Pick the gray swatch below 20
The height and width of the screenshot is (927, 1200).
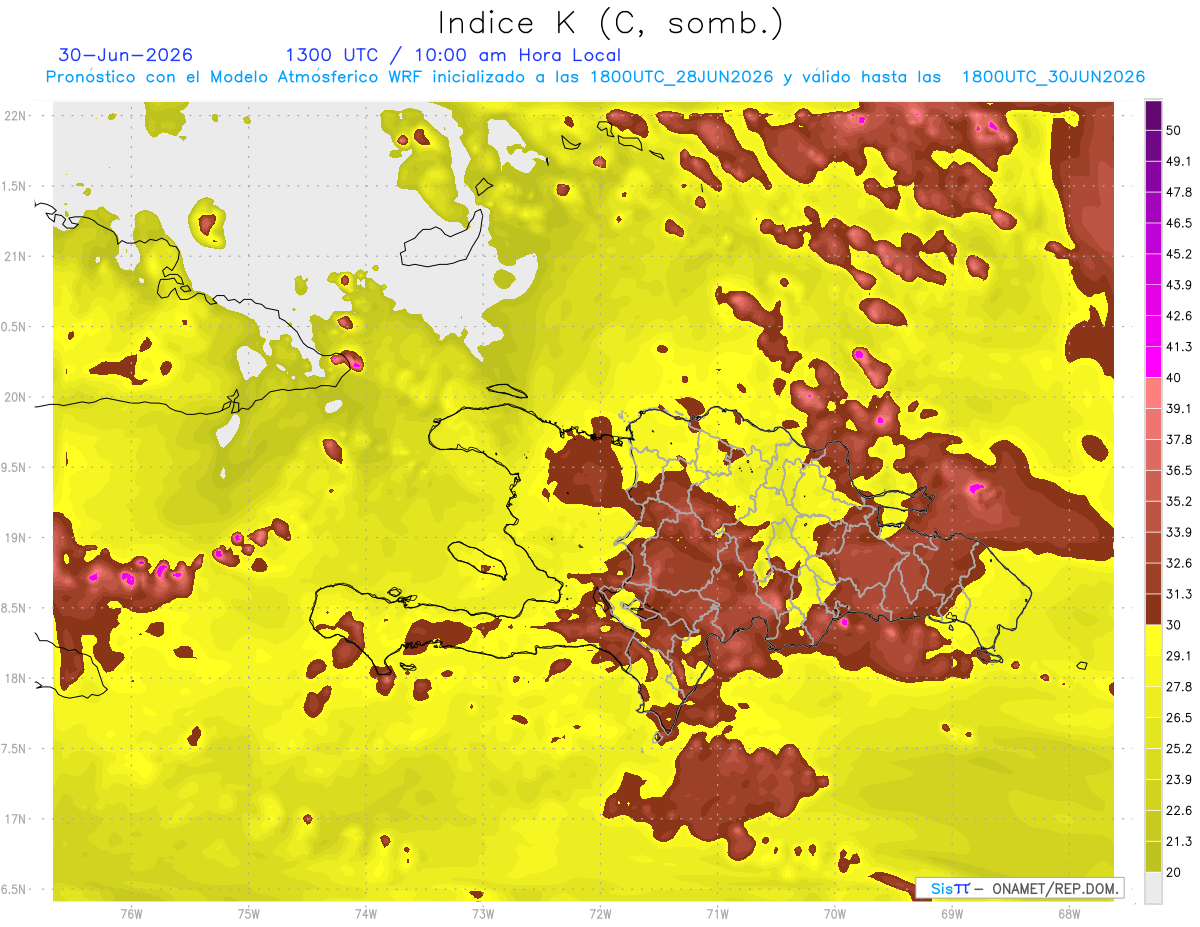coord(1153,887)
